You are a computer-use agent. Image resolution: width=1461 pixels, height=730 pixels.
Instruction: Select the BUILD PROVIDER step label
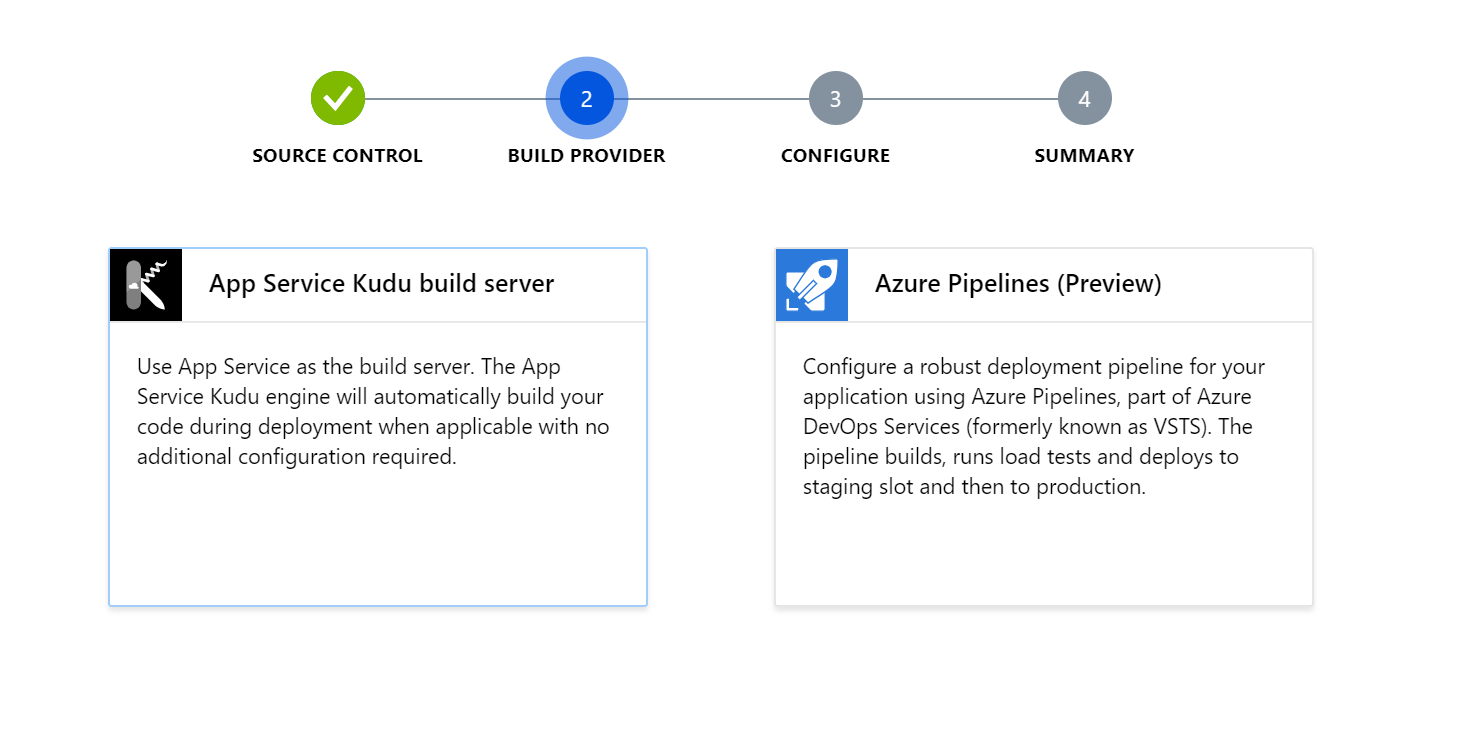[587, 156]
